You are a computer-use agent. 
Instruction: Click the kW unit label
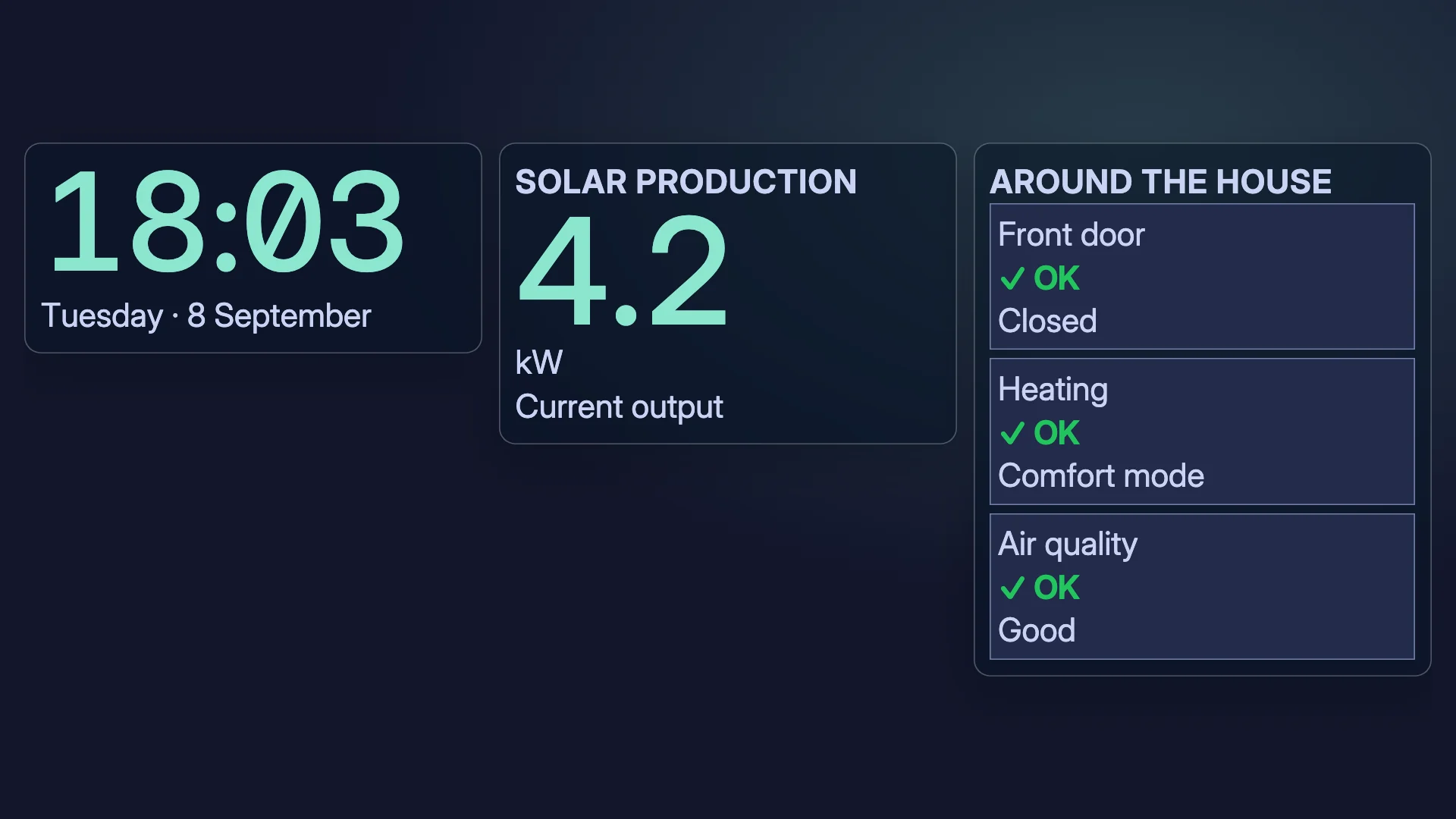pos(538,362)
